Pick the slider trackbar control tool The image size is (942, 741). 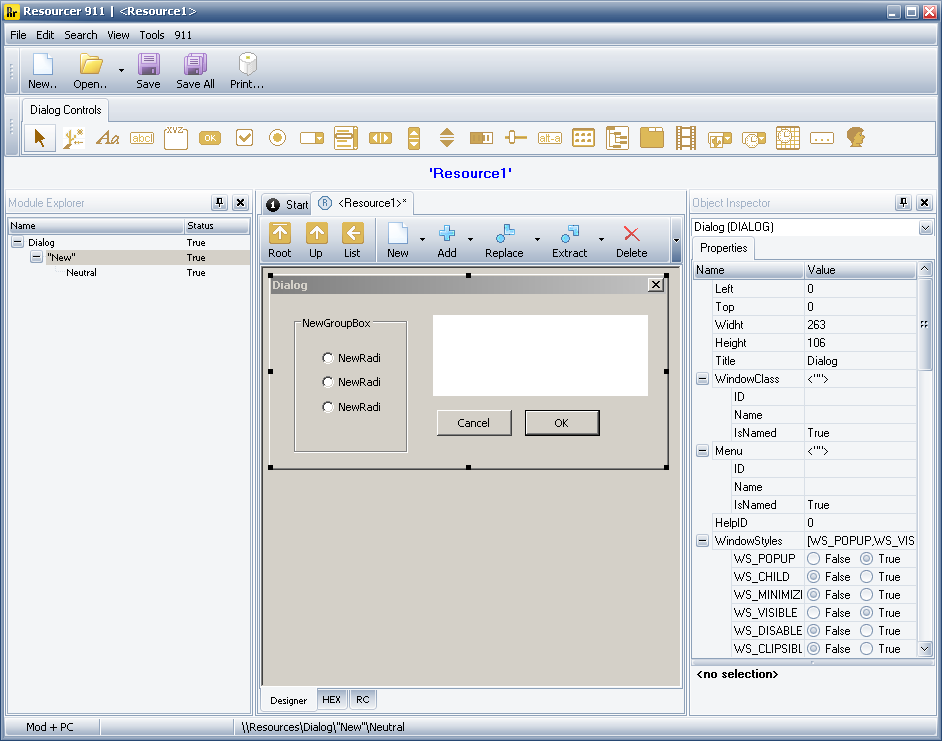516,138
